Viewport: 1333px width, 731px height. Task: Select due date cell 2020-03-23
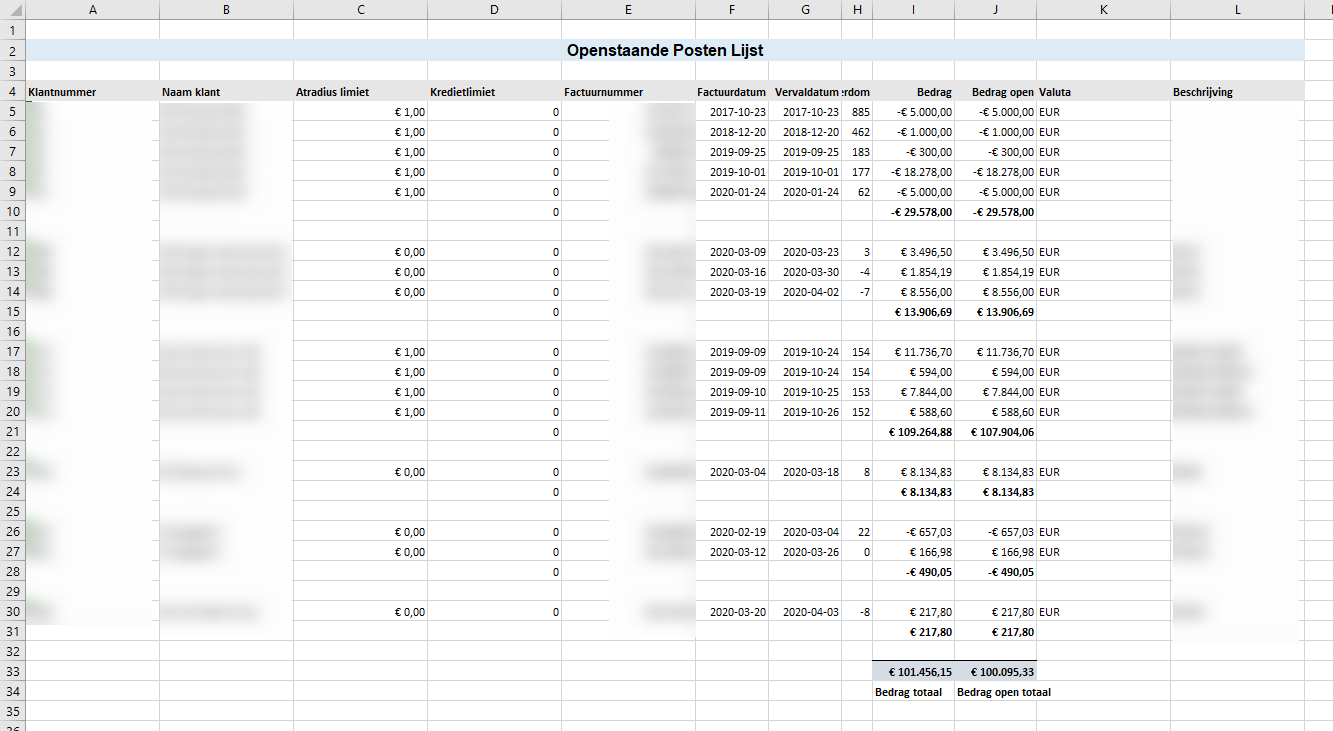point(806,251)
